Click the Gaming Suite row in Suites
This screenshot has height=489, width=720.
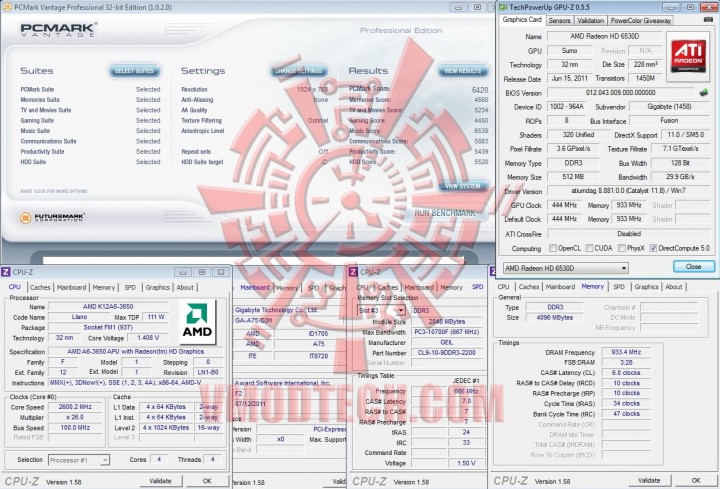[90, 120]
